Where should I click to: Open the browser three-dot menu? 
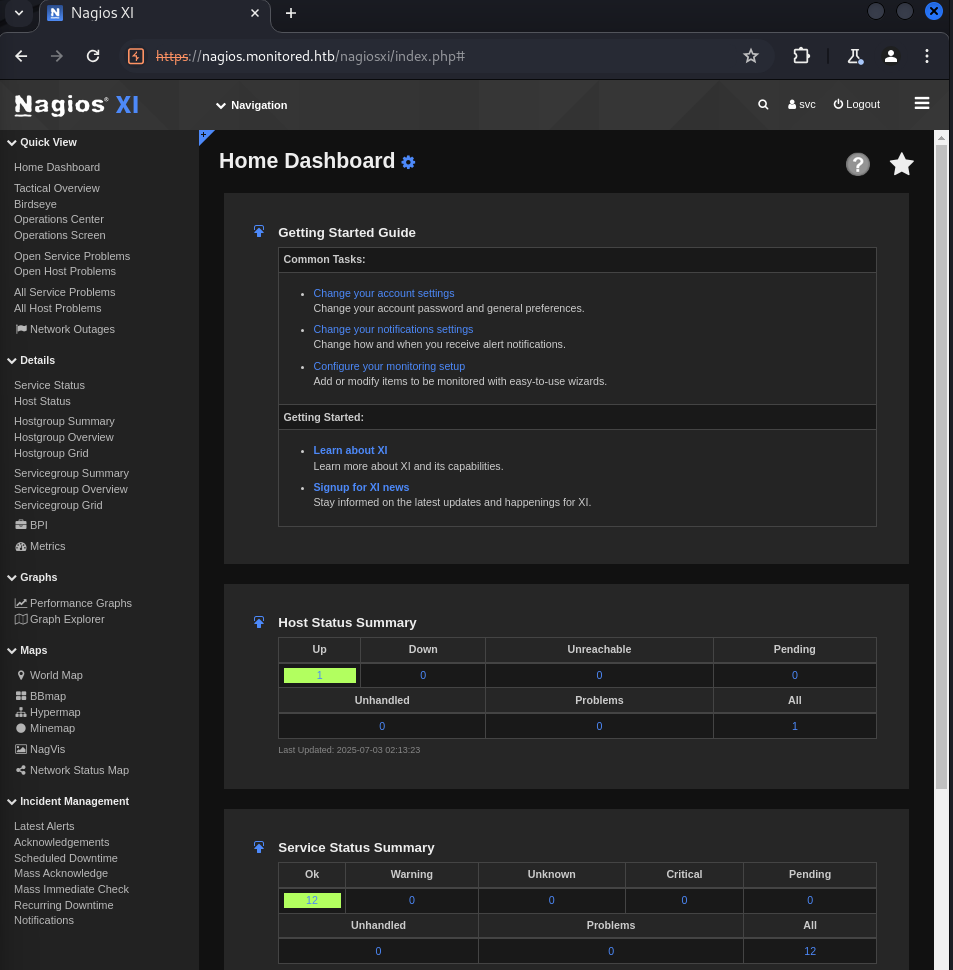click(926, 56)
